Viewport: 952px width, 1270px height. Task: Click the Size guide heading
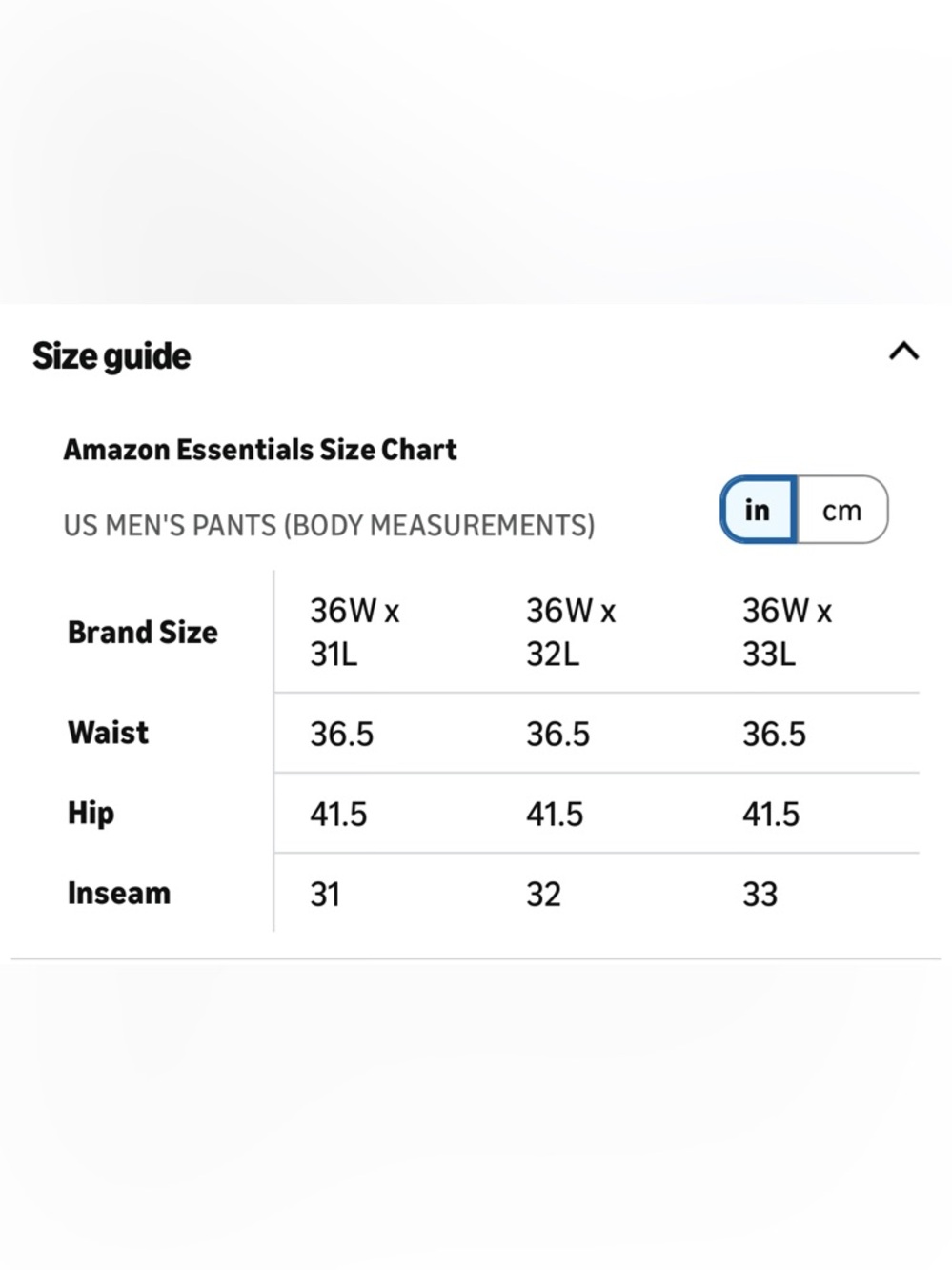tap(111, 356)
